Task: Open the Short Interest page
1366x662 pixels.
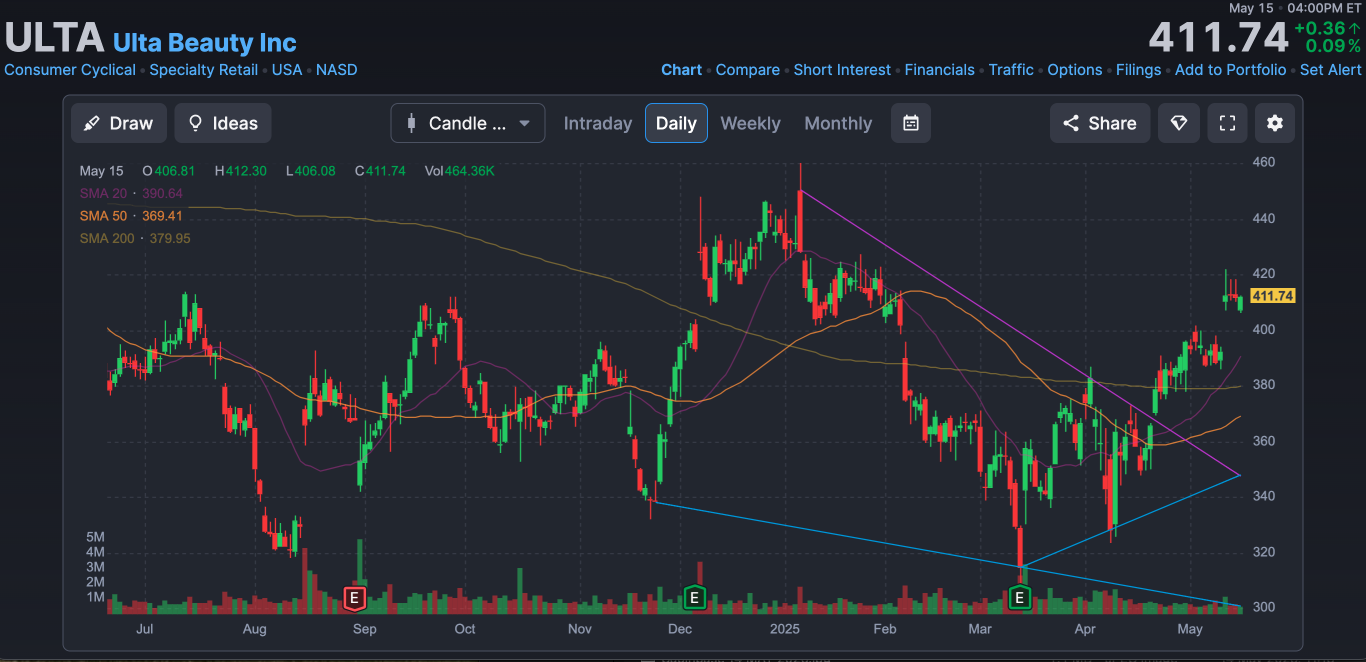Action: (842, 70)
